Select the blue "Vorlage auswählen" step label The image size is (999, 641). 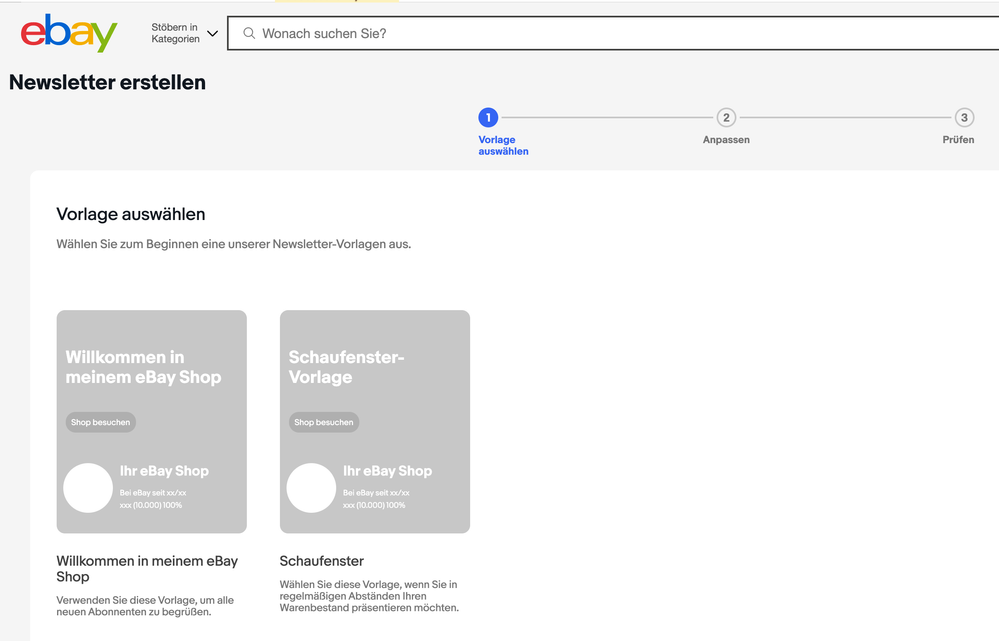503,146
